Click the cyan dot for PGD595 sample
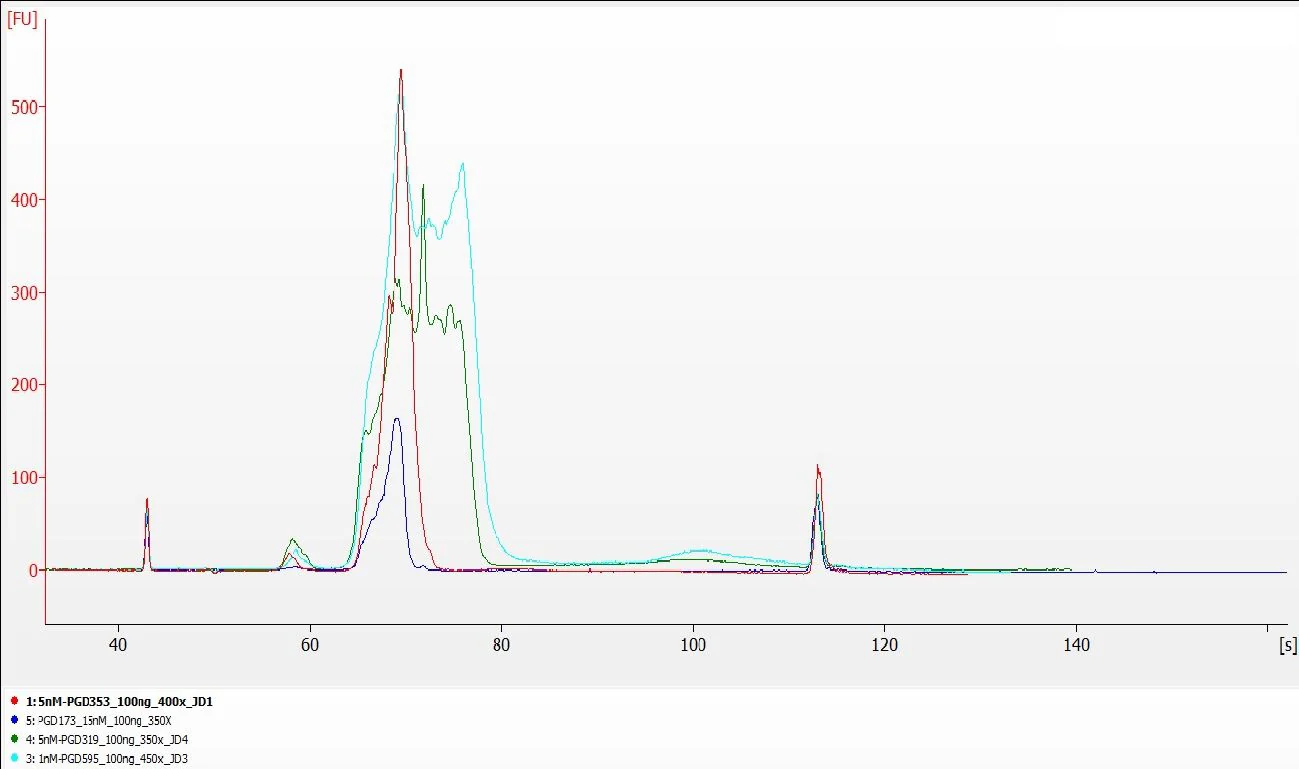The image size is (1299, 769). [14, 758]
